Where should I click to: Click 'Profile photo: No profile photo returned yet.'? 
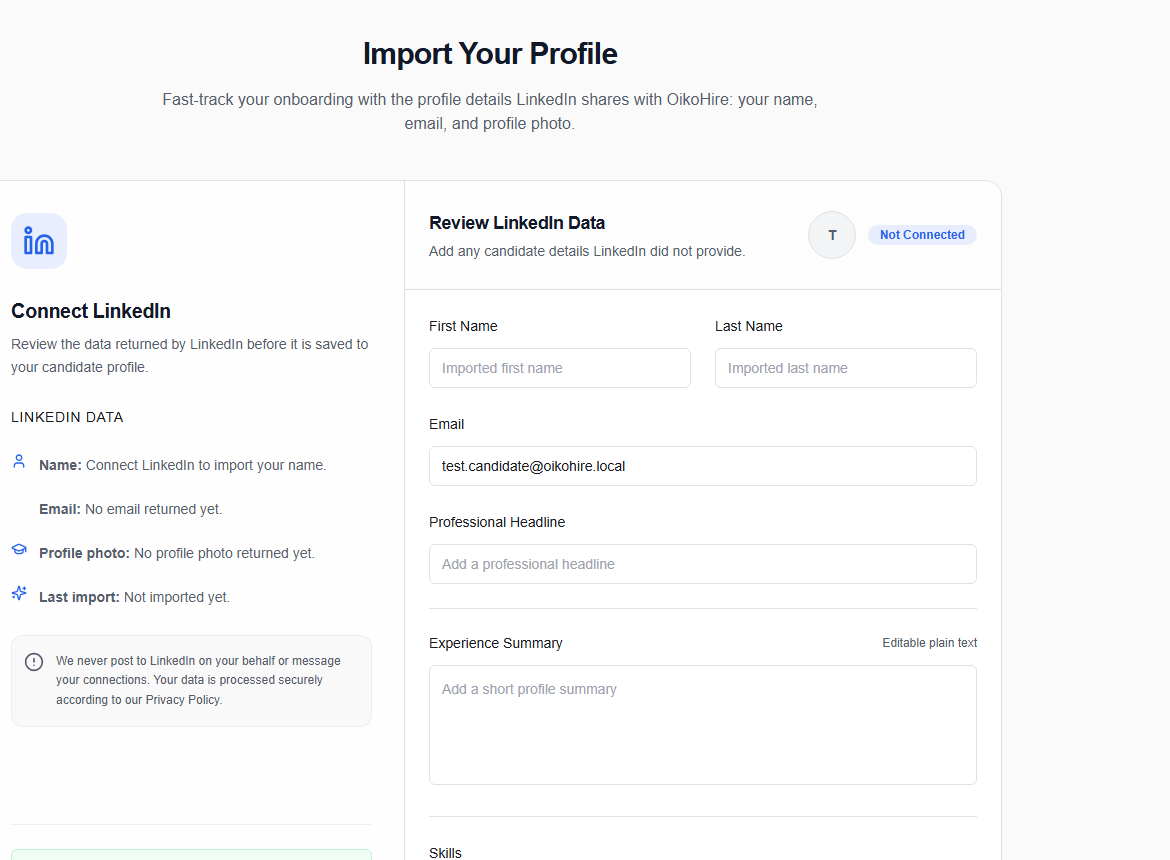[177, 553]
